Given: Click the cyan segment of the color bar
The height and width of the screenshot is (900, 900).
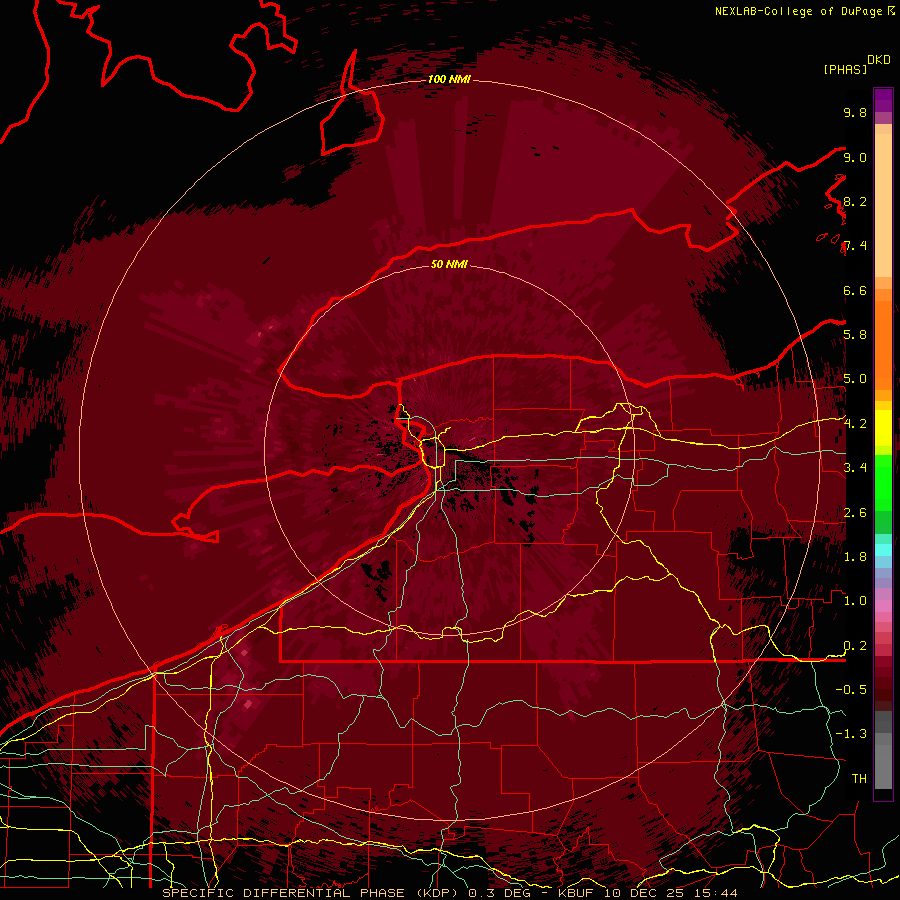Looking at the screenshot, I should tap(883, 550).
